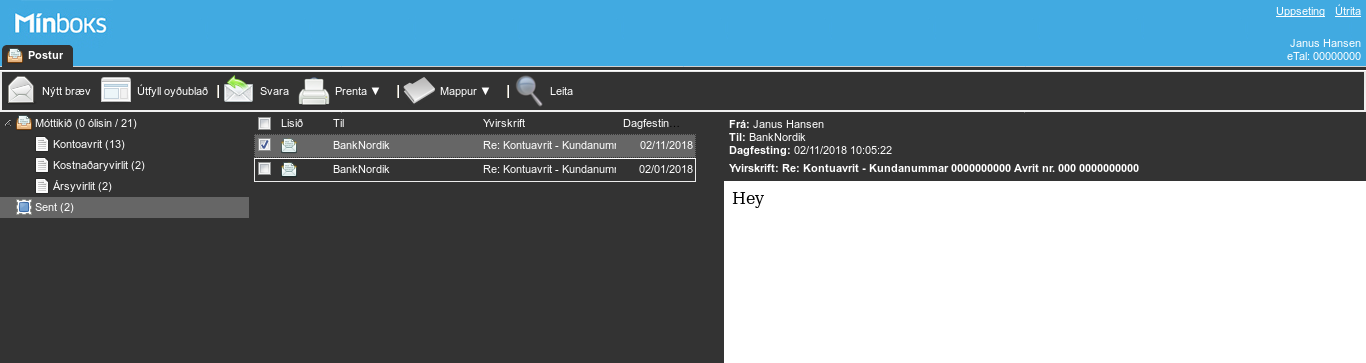
Task: Open the Kostnaðaryvirlit (2) folder
Action: pos(99,165)
